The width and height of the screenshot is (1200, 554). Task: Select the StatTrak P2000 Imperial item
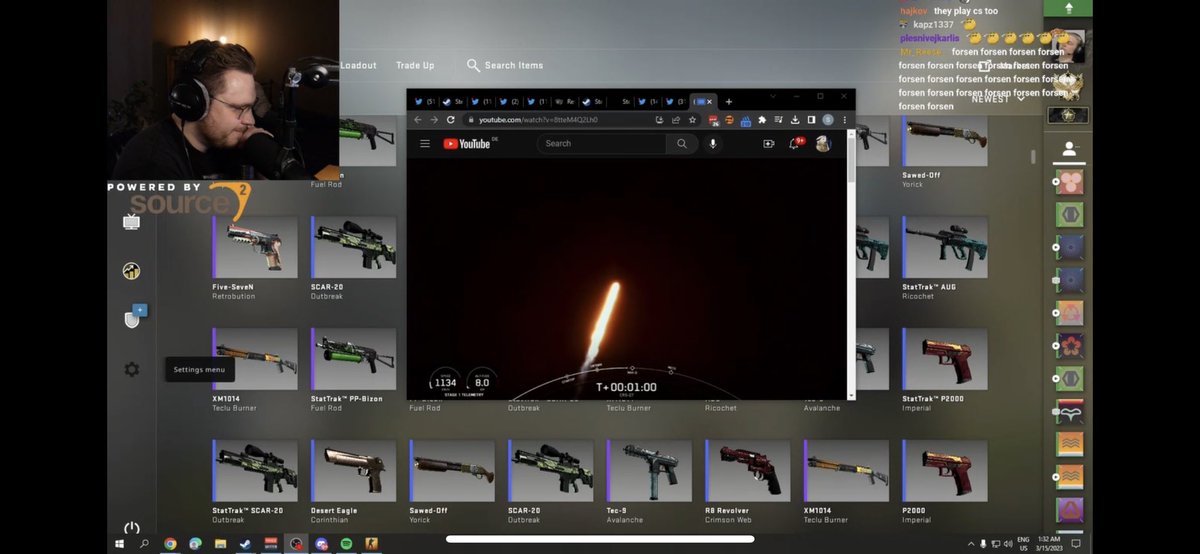tap(944, 370)
